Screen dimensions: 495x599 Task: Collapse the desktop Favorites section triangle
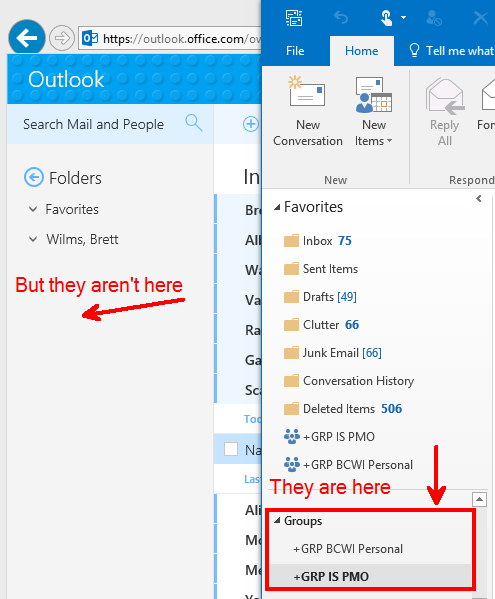277,207
